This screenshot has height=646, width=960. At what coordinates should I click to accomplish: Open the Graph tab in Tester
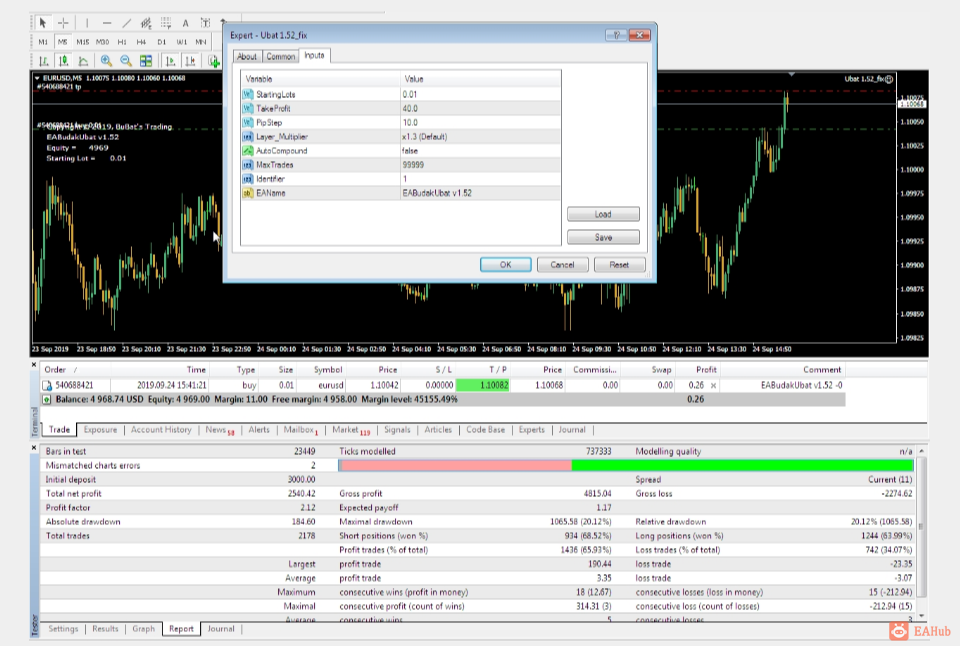click(x=144, y=629)
